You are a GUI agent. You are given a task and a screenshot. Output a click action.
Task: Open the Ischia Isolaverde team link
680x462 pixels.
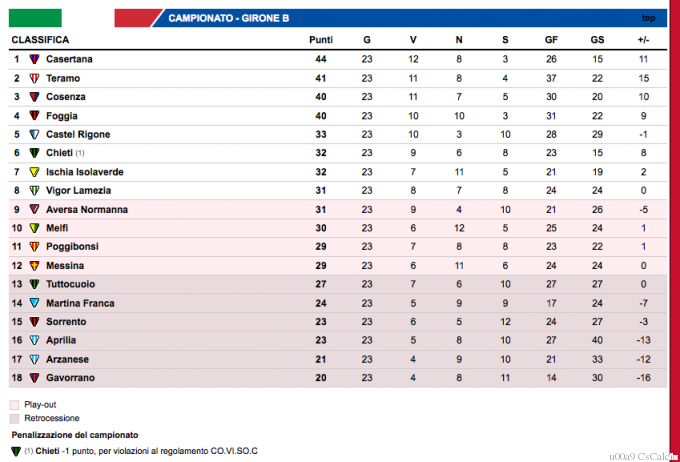85,172
